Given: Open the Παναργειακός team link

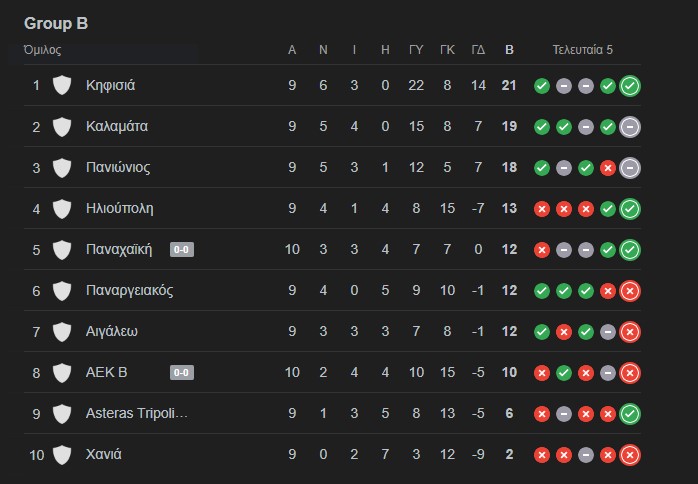Looking at the screenshot, I should coord(130,291).
